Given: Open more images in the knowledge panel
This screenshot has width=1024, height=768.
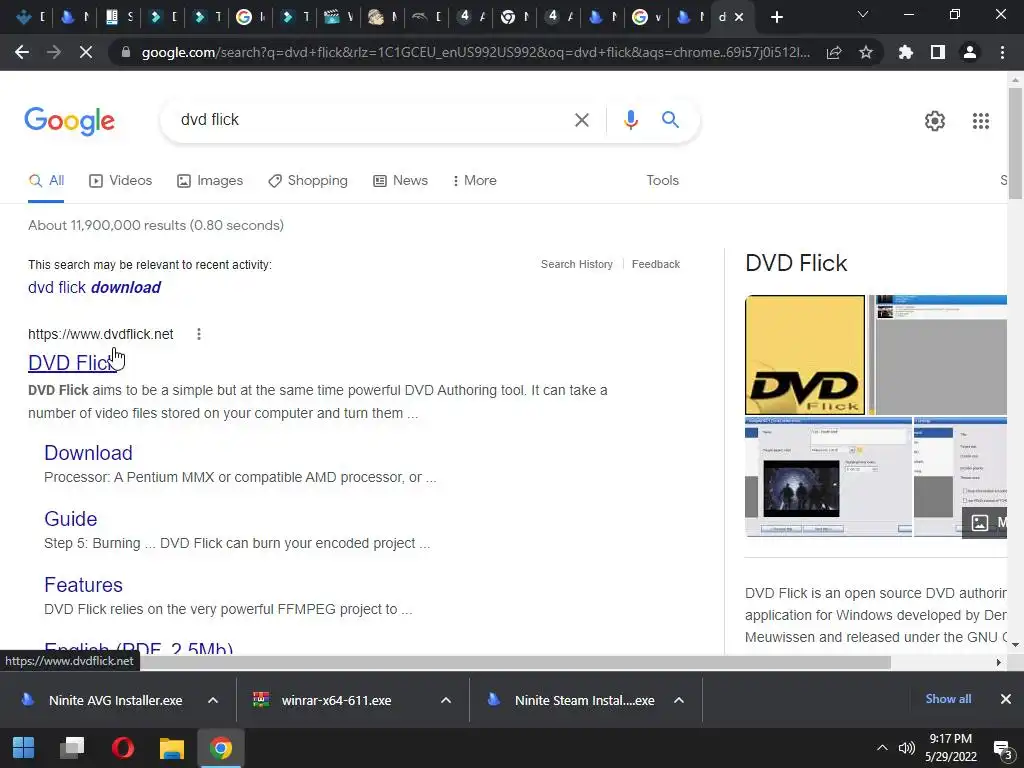Looking at the screenshot, I should coord(985,522).
